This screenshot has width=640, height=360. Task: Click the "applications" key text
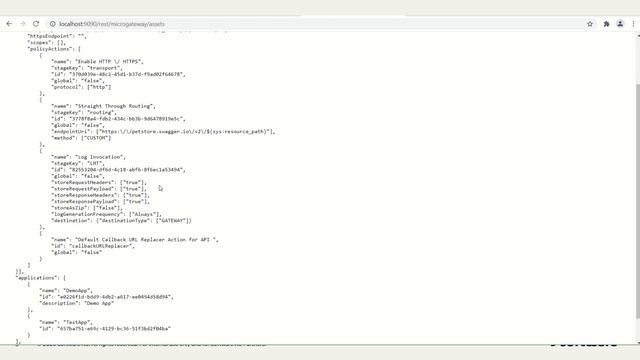coord(37,278)
